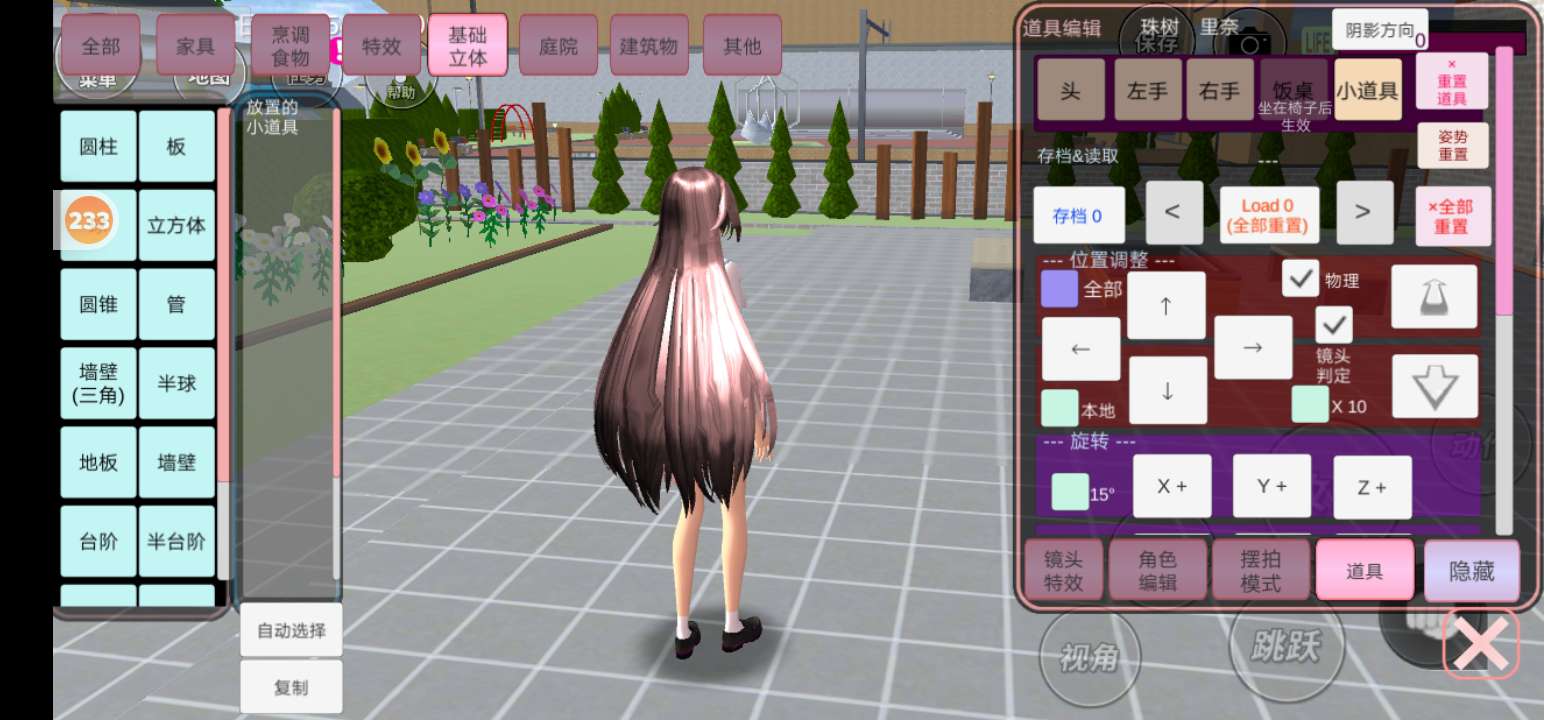The height and width of the screenshot is (720, 1544).
Task: Open the 其他 category tab
Action: click(742, 46)
